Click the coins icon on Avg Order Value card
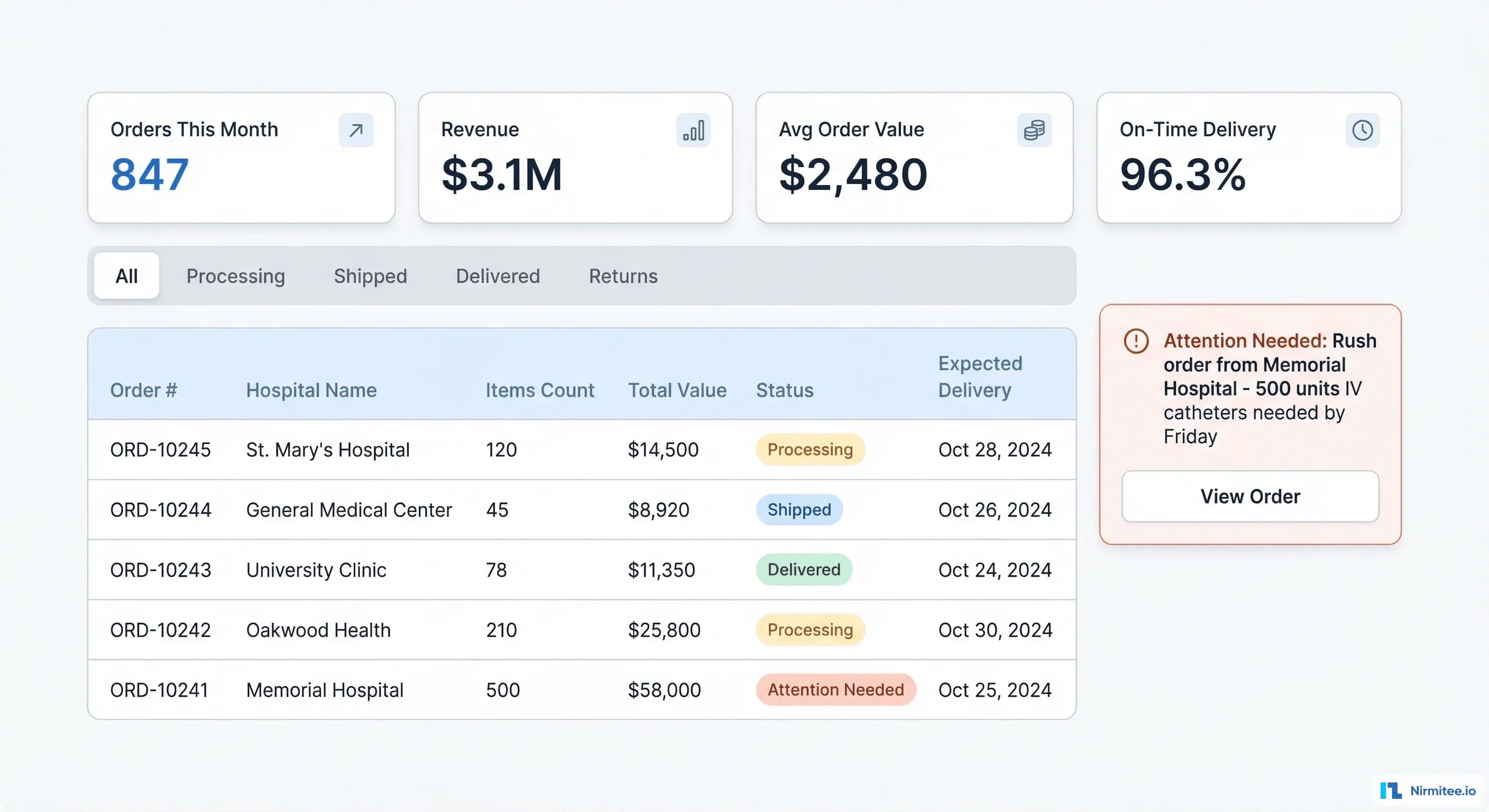The image size is (1489, 812). click(1034, 130)
